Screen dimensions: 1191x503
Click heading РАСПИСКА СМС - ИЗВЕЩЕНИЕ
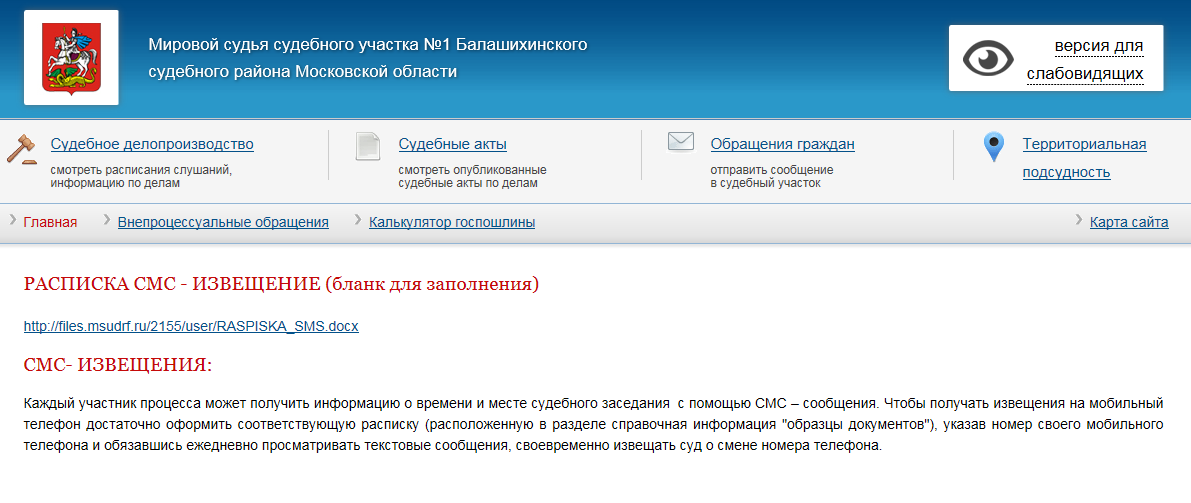click(281, 284)
